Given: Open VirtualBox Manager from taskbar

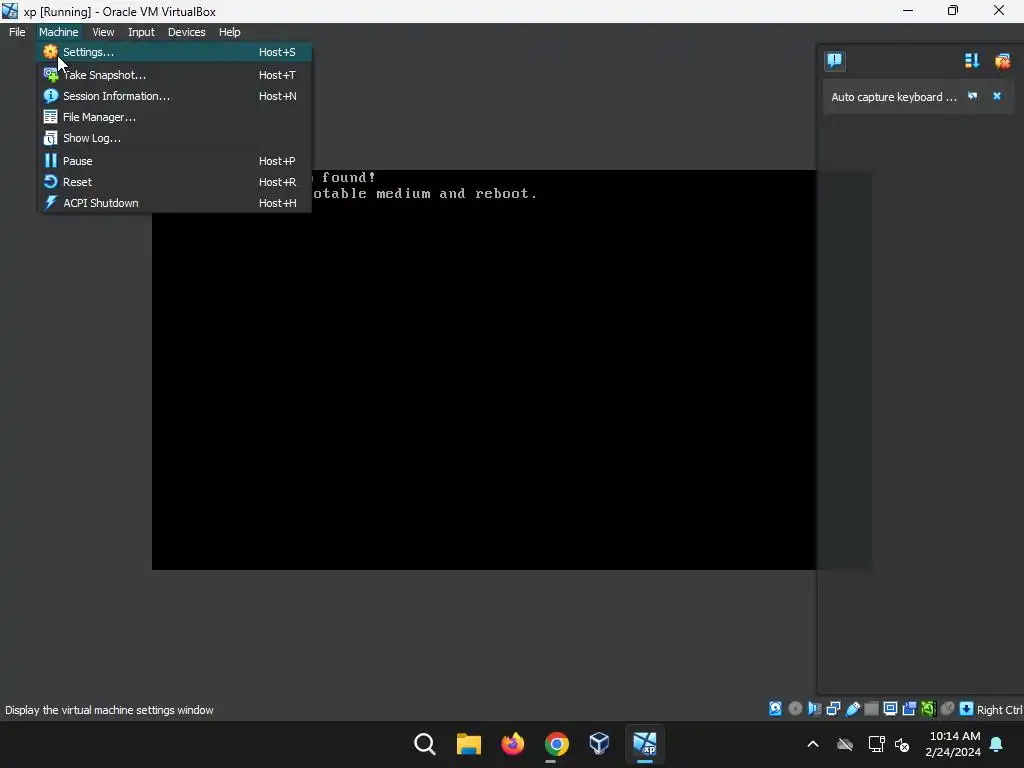Looking at the screenshot, I should coord(600,744).
